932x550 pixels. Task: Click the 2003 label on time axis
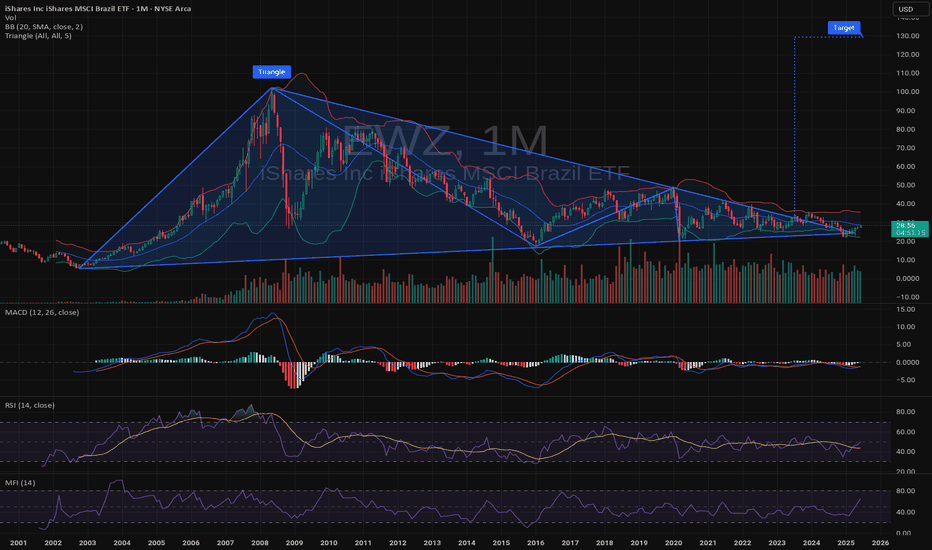tap(87, 543)
